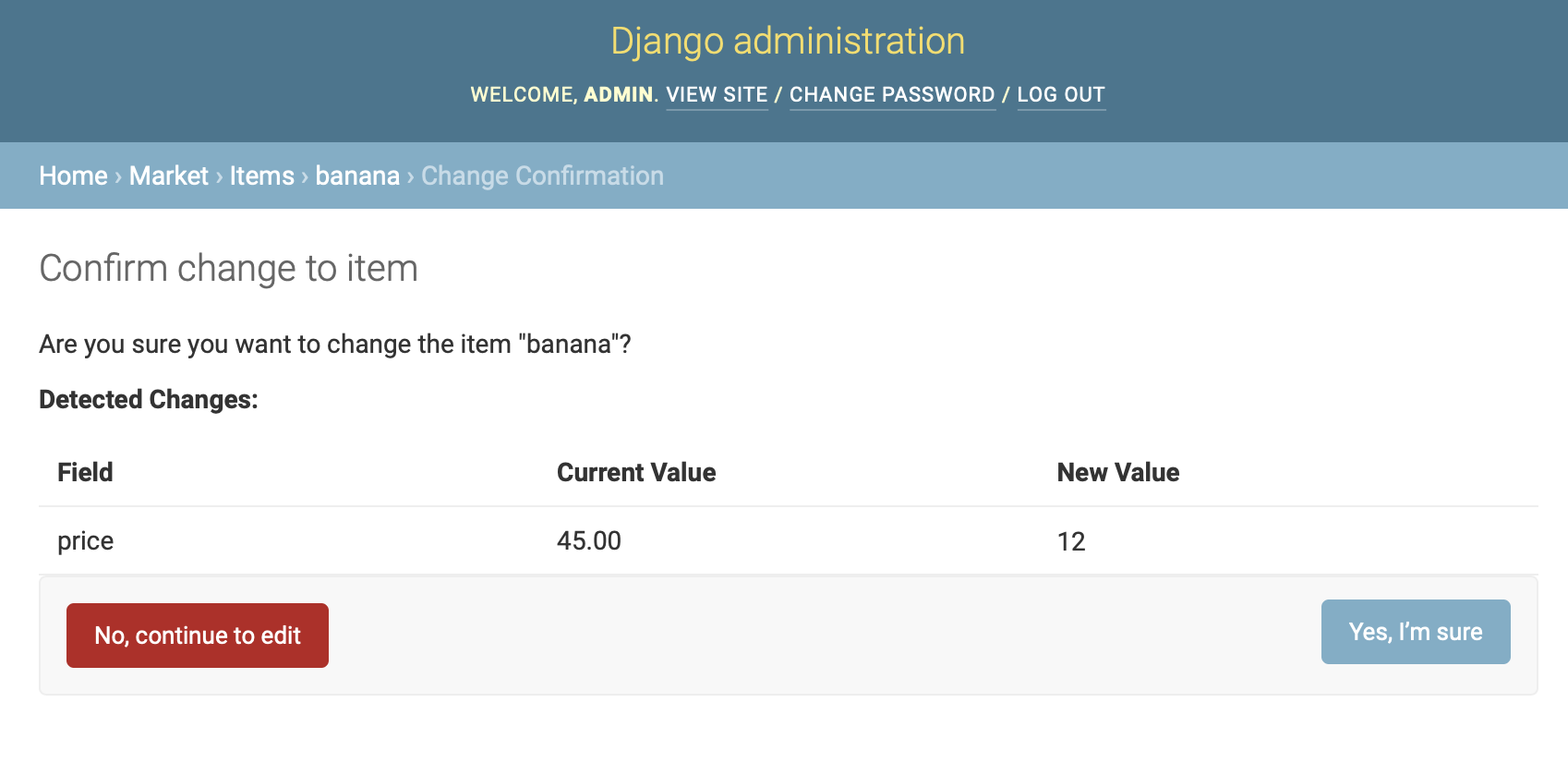This screenshot has width=1568, height=763.
Task: Click LOG OUT to sign out
Action: [x=1061, y=94]
